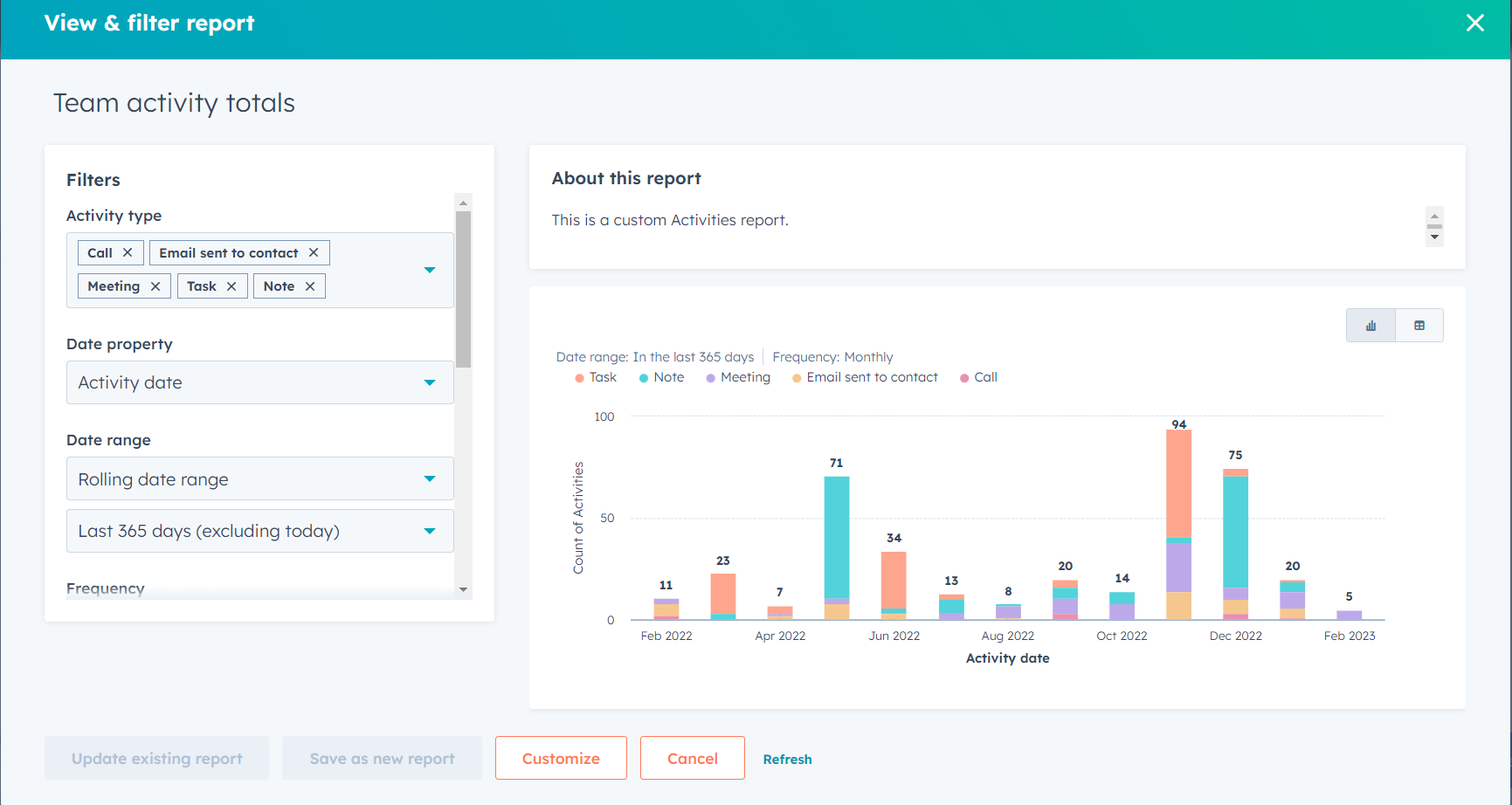1512x805 pixels.
Task: Toggle the Note series in the legend
Action: [661, 376]
